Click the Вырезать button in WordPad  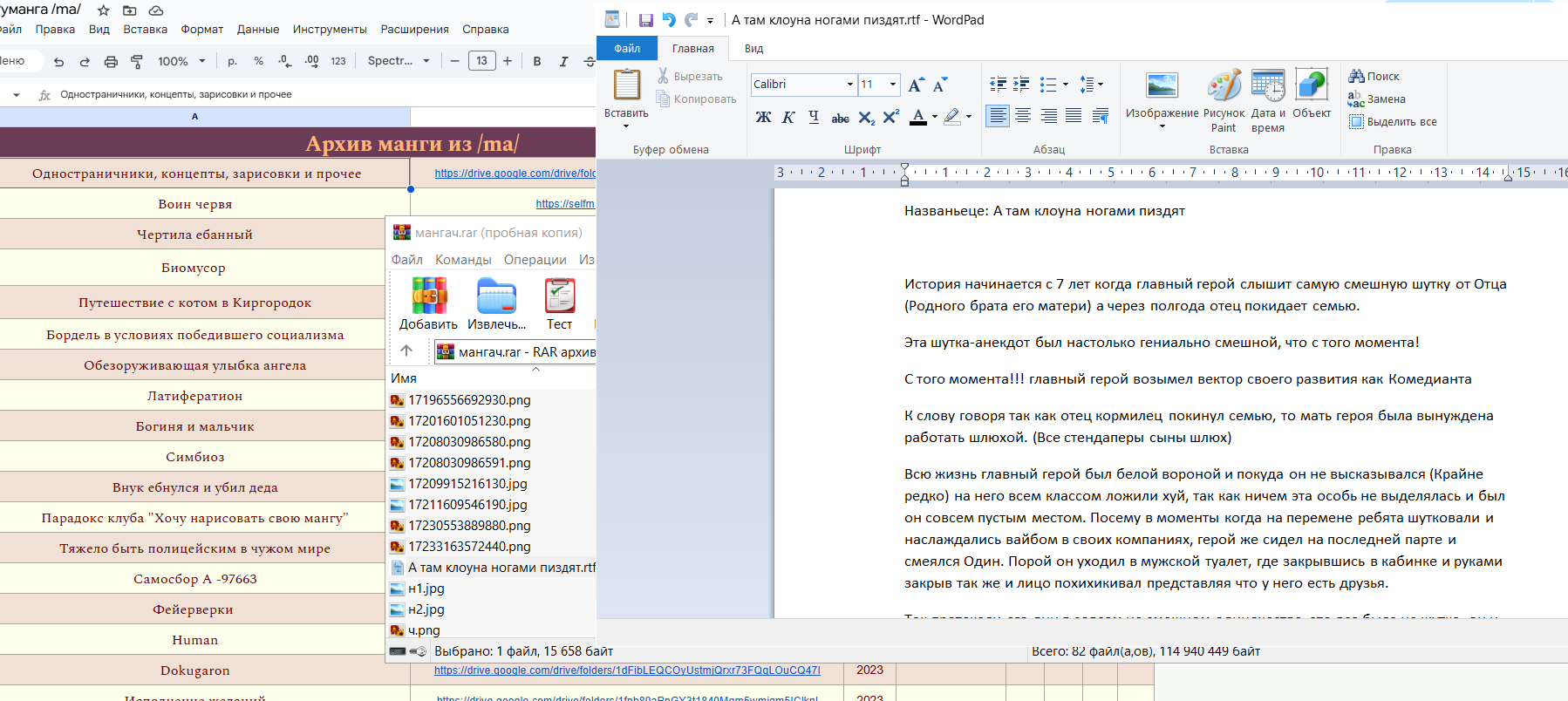689,77
